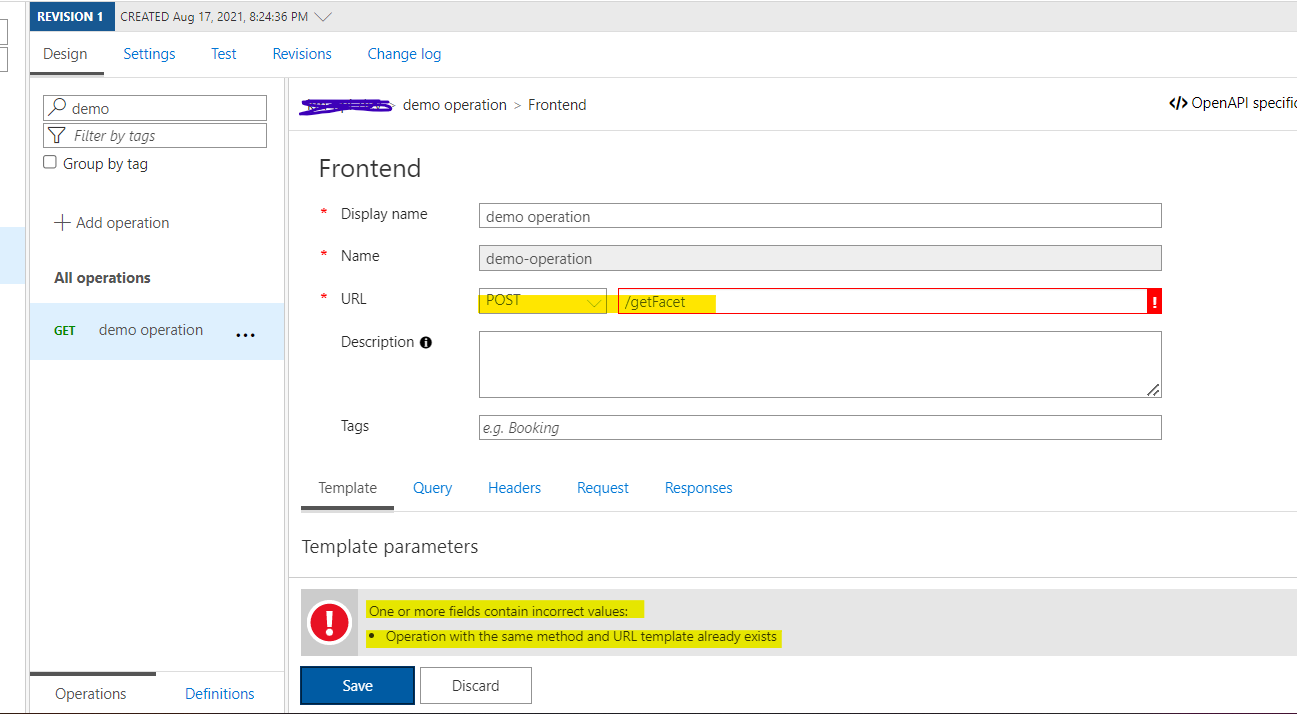Enable the Group by tag checkbox
The image size is (1297, 714).
[x=49, y=161]
